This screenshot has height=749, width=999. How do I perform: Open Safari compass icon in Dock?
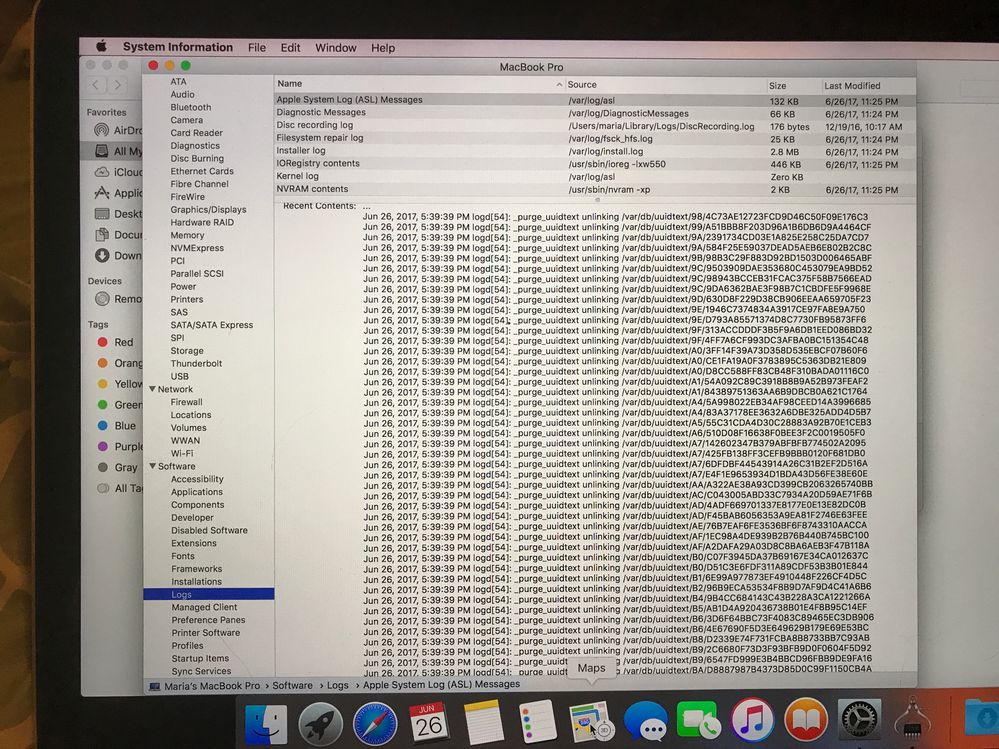[375, 724]
